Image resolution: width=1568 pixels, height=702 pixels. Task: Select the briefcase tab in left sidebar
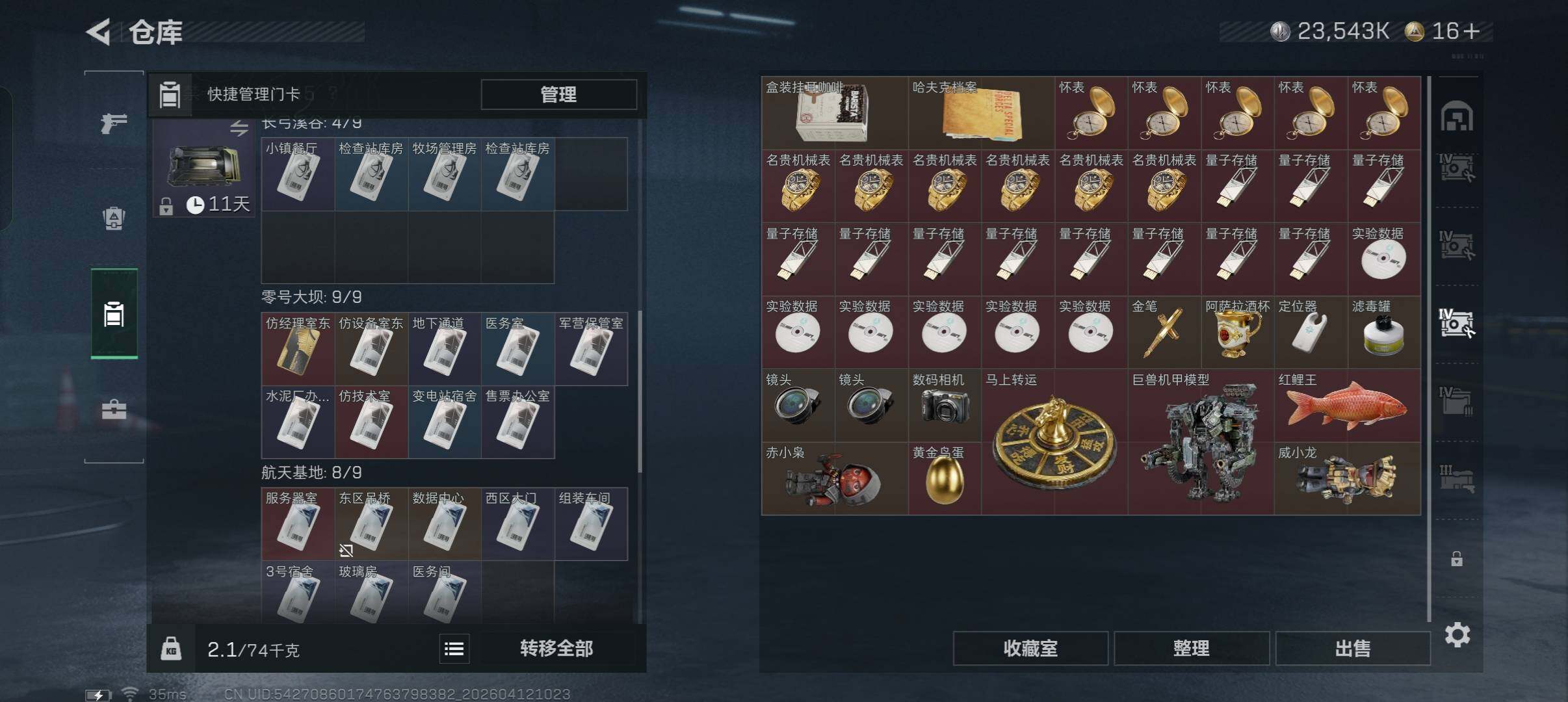pos(114,409)
